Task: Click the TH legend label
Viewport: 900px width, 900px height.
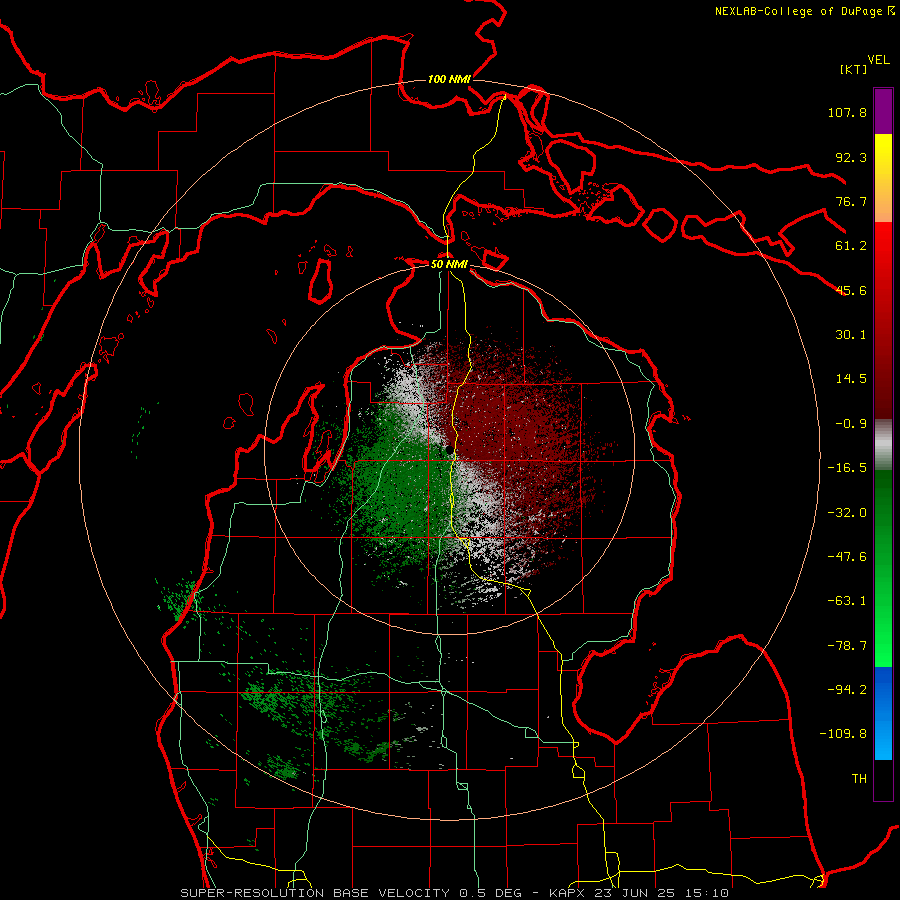Action: (859, 779)
